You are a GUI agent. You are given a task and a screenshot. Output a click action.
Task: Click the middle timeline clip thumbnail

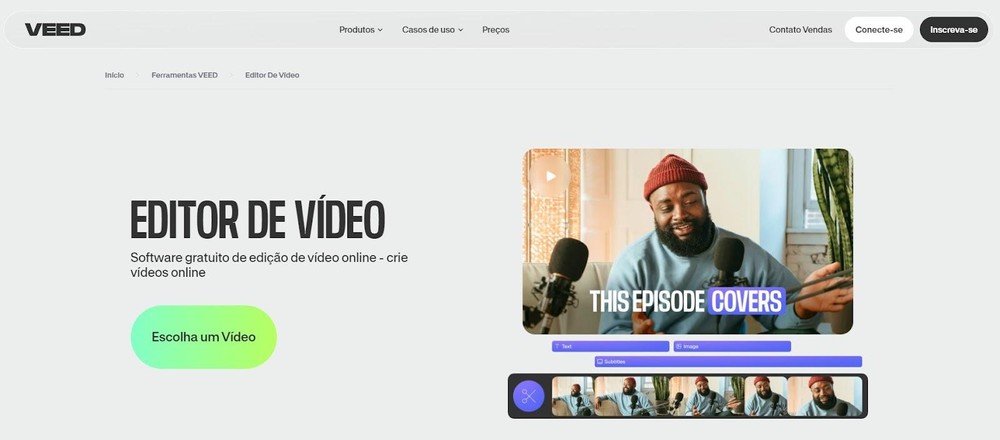click(706, 396)
